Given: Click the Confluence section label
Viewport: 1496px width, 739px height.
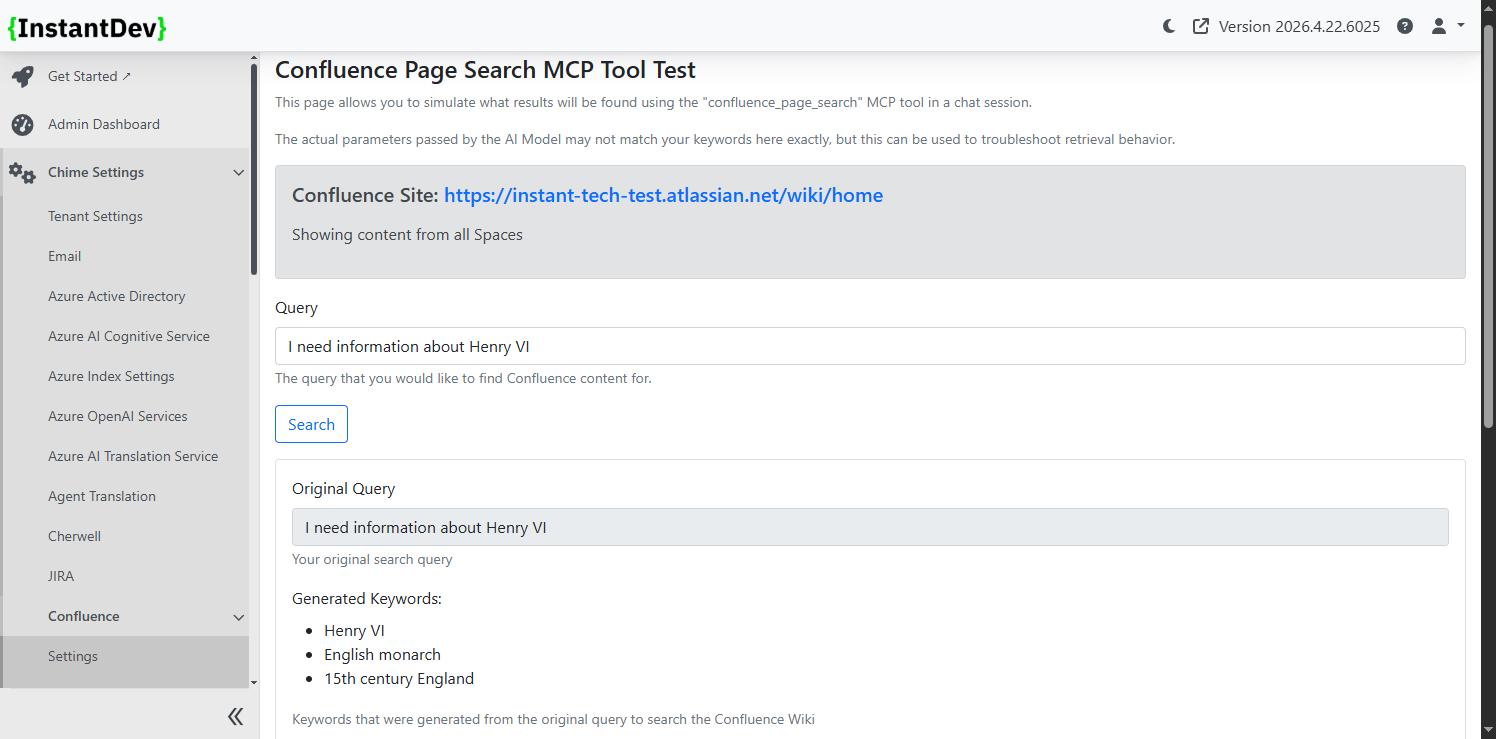Looking at the screenshot, I should [84, 616].
